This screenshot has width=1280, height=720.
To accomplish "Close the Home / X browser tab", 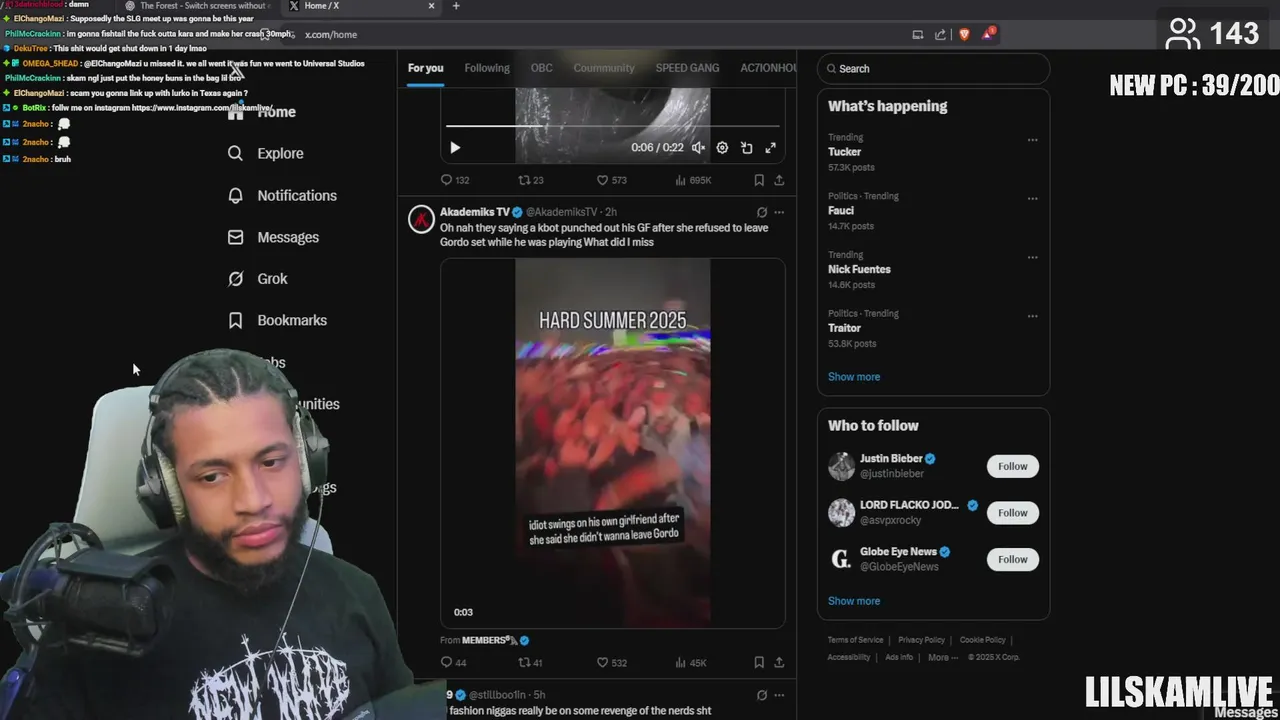I will tap(431, 6).
